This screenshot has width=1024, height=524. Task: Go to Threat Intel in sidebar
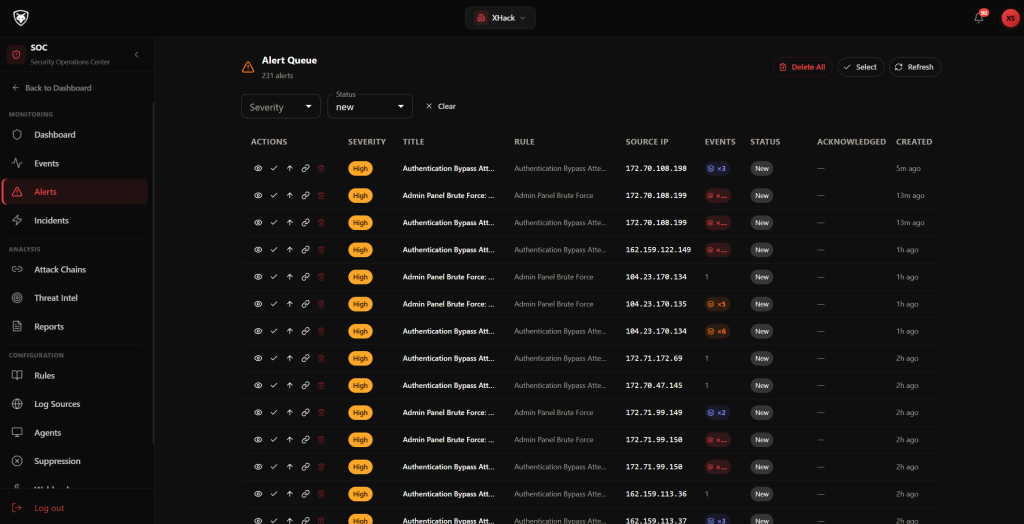tap(55, 298)
